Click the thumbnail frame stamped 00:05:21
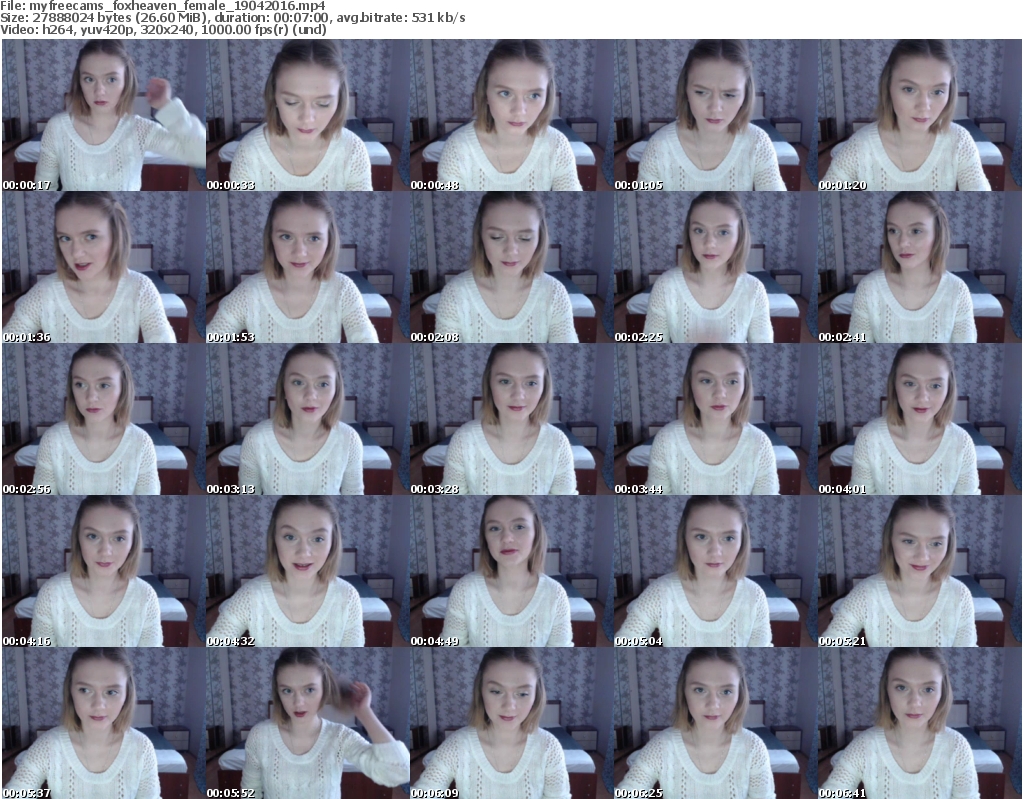The height and width of the screenshot is (799, 1024). (920, 571)
